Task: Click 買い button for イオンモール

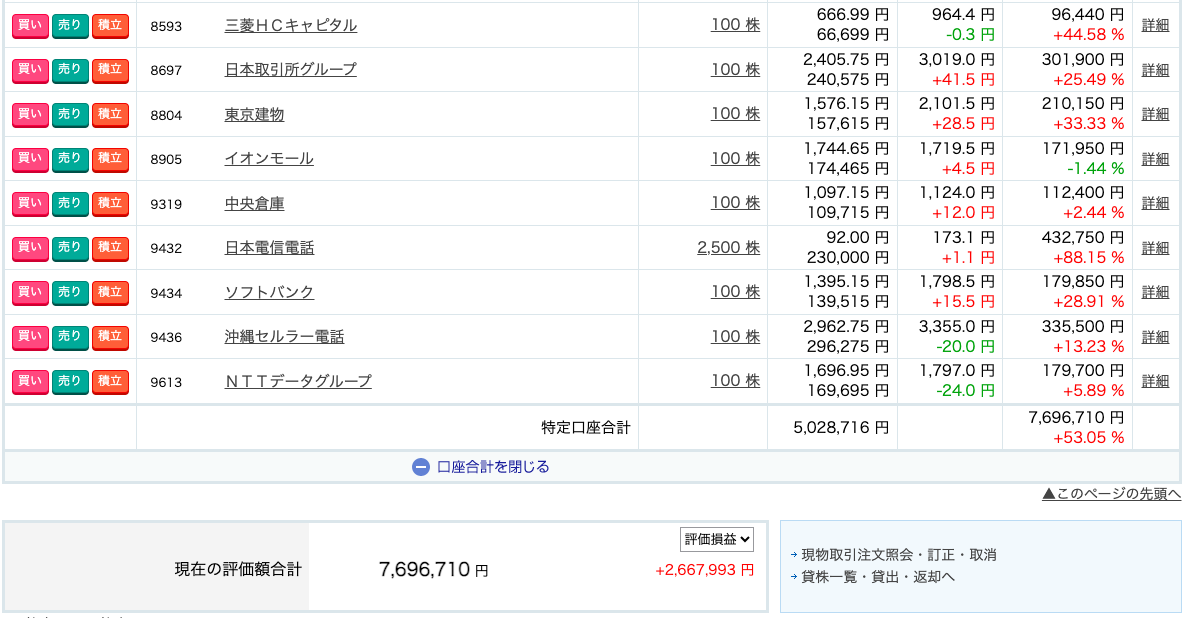Action: click(30, 159)
